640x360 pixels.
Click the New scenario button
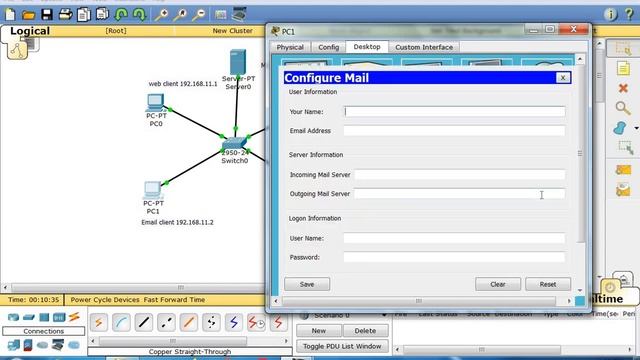coord(319,331)
